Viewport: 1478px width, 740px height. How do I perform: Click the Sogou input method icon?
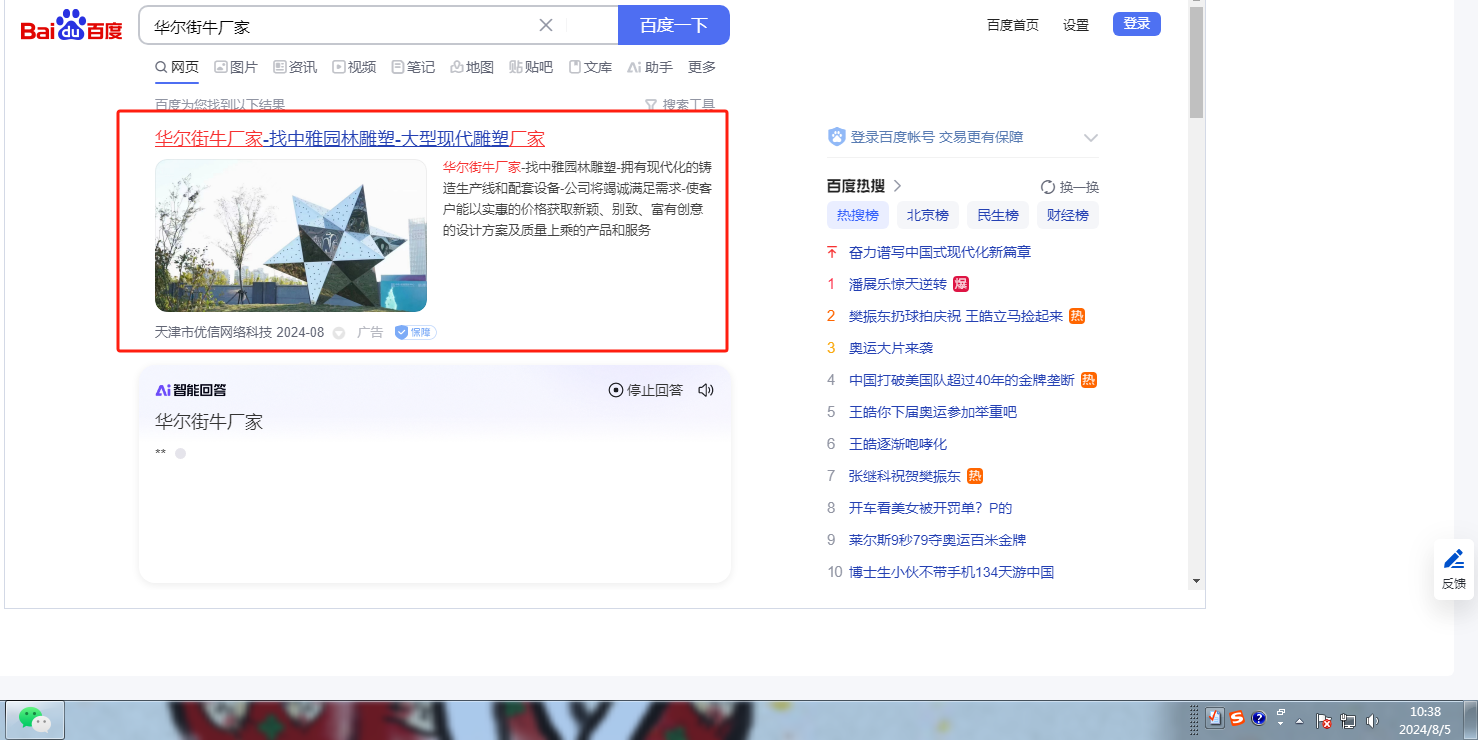pos(1238,719)
